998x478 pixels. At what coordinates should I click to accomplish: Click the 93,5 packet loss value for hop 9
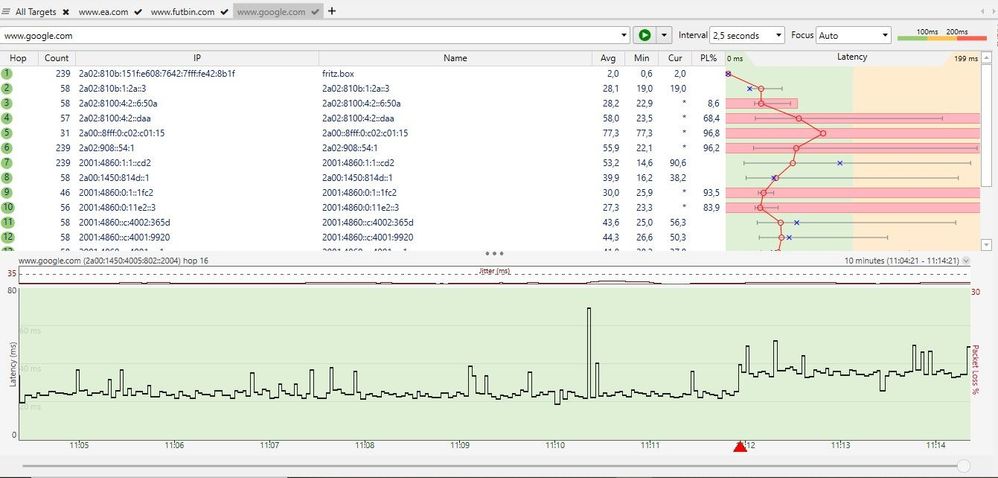point(710,192)
